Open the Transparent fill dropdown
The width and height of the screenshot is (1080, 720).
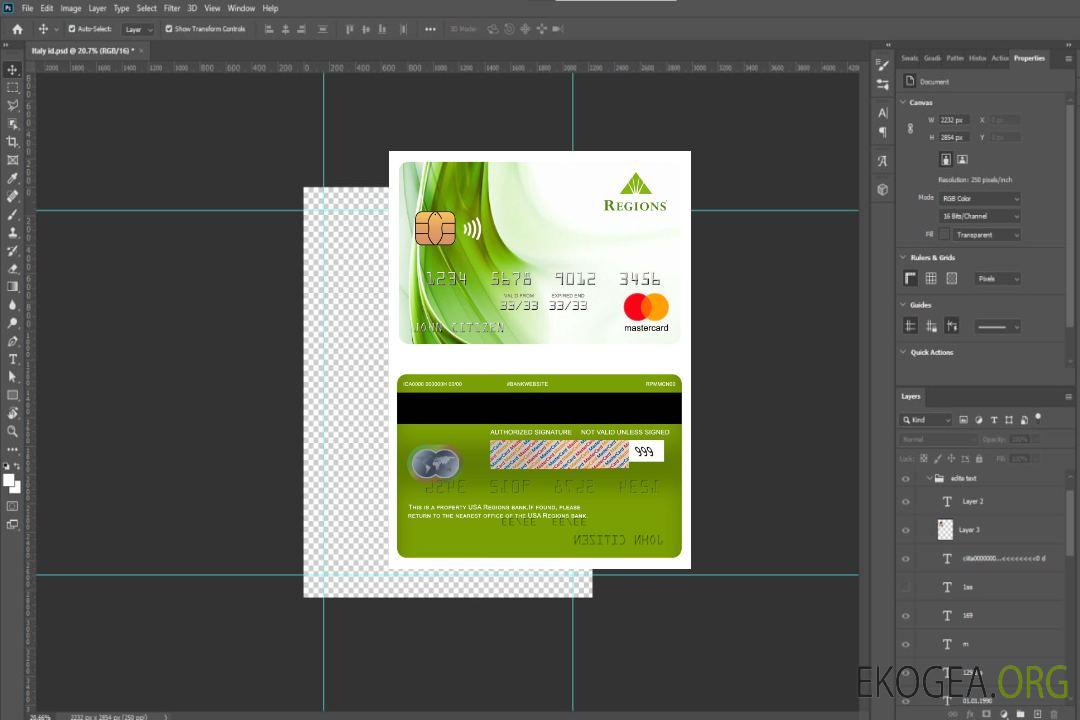tap(986, 235)
